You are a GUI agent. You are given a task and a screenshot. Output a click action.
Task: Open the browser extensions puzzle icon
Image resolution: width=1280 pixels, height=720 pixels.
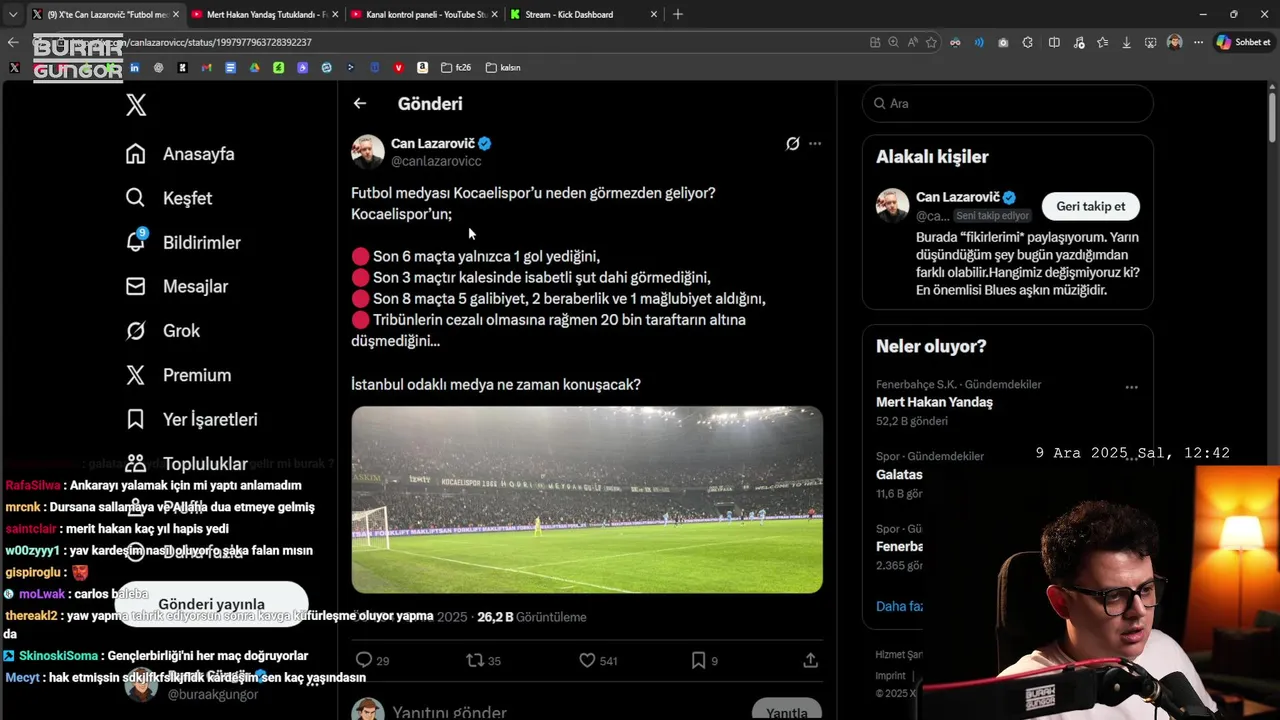[x=1027, y=43]
